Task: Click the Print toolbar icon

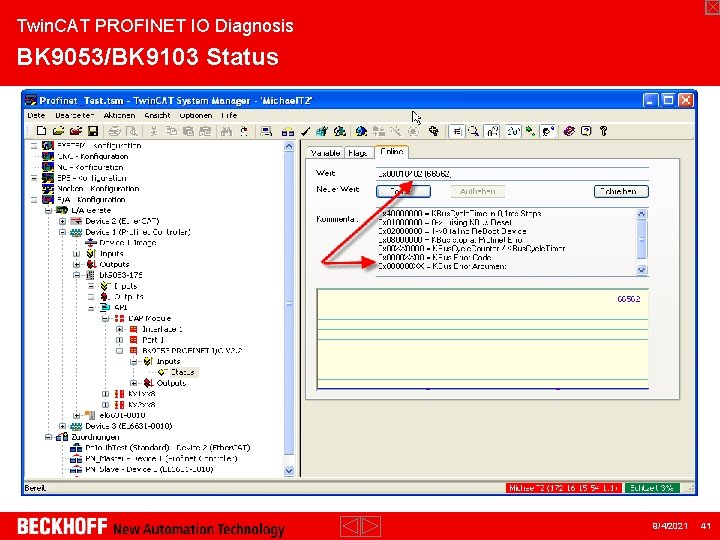Action: click(x=115, y=131)
